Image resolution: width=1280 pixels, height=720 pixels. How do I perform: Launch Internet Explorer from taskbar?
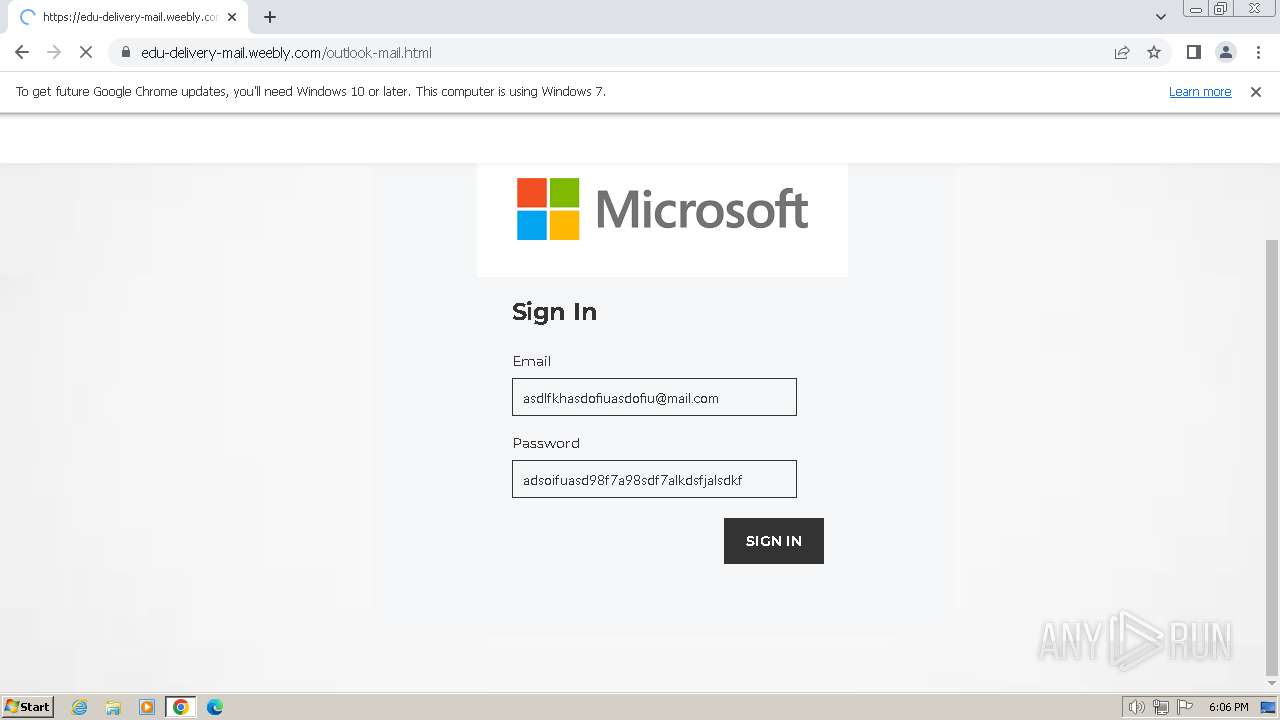point(80,707)
